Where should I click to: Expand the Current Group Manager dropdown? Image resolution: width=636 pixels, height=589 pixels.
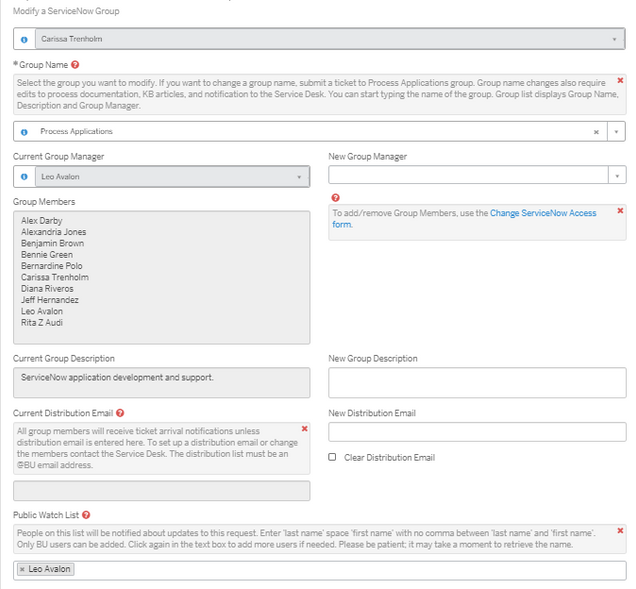point(299,177)
